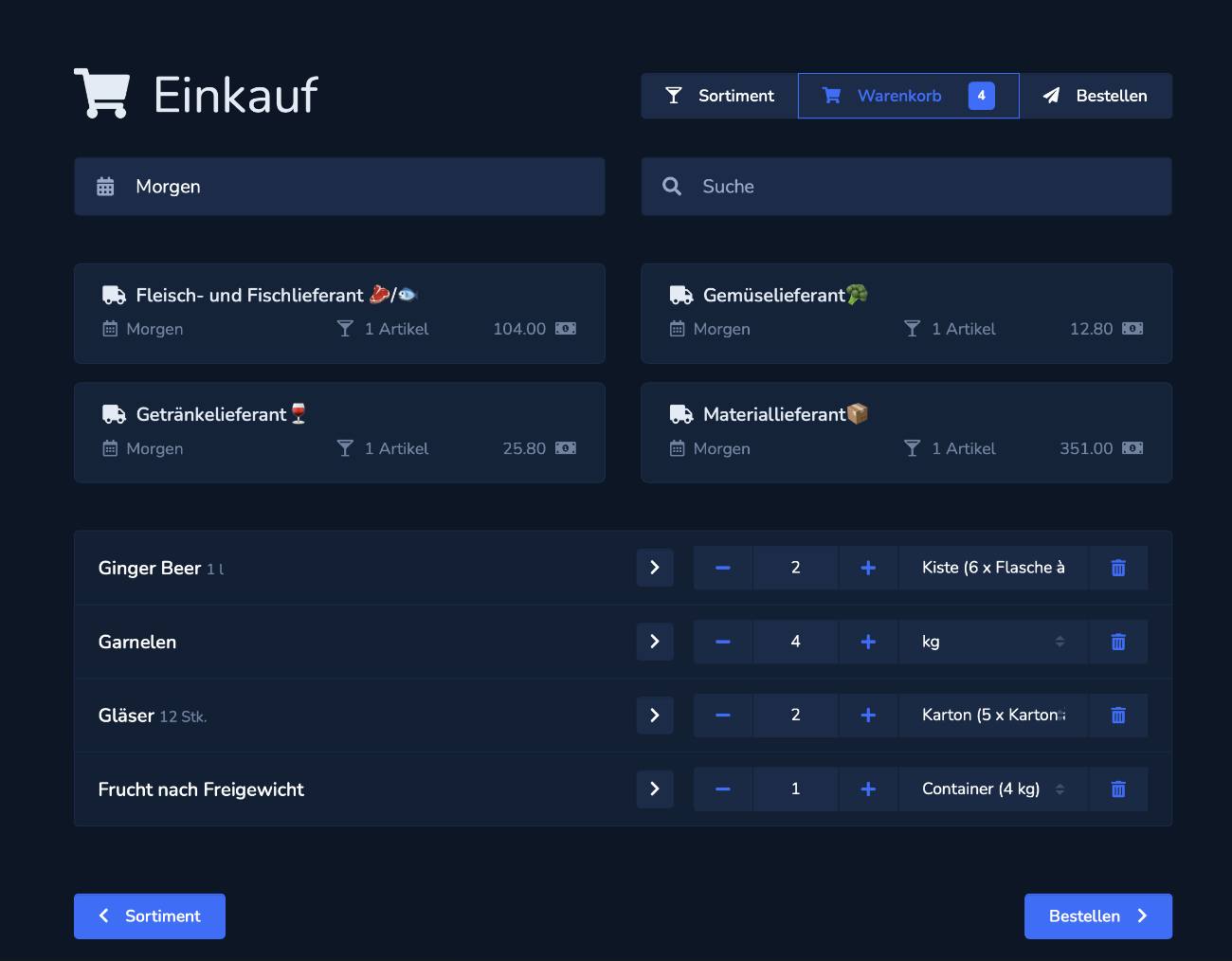Click the 104.00 total on Fleisch card
This screenshot has width=1232, height=961.
pos(519,329)
